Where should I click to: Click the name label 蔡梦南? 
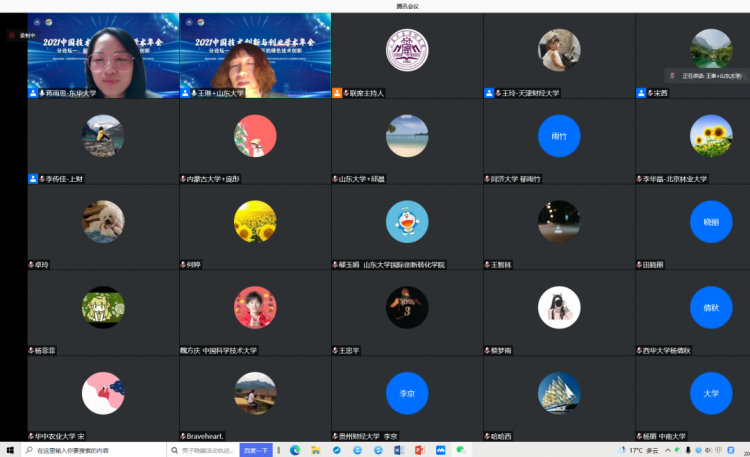click(501, 351)
